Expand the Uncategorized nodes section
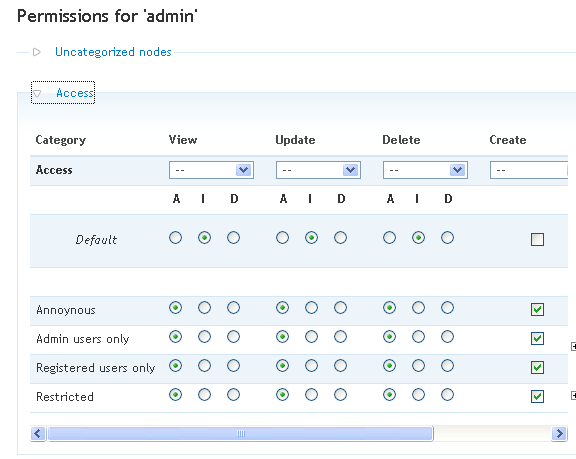Screen dimensions: 576x459 pyautogui.click(x=36, y=52)
